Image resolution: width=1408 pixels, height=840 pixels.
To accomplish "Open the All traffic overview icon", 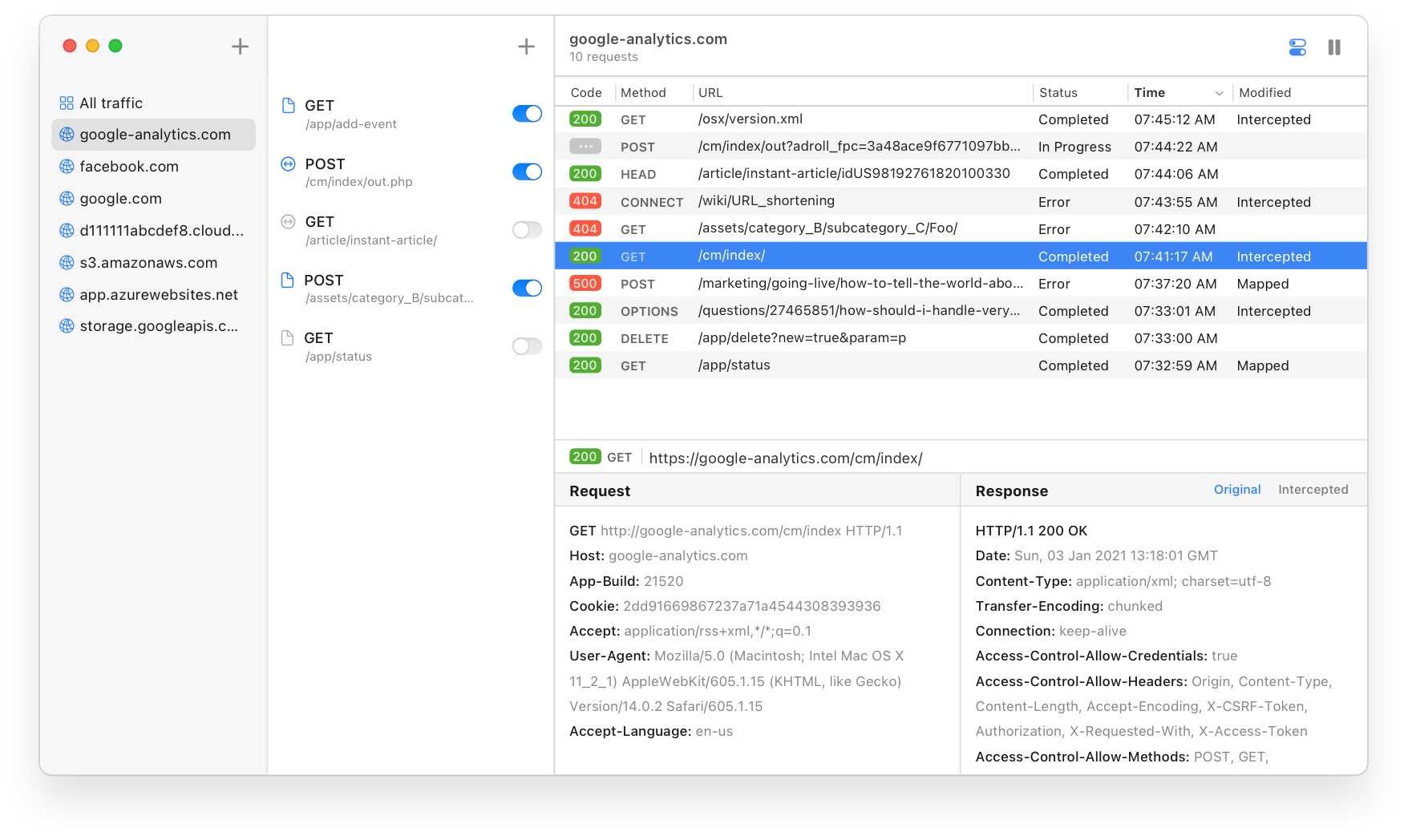I will point(67,103).
